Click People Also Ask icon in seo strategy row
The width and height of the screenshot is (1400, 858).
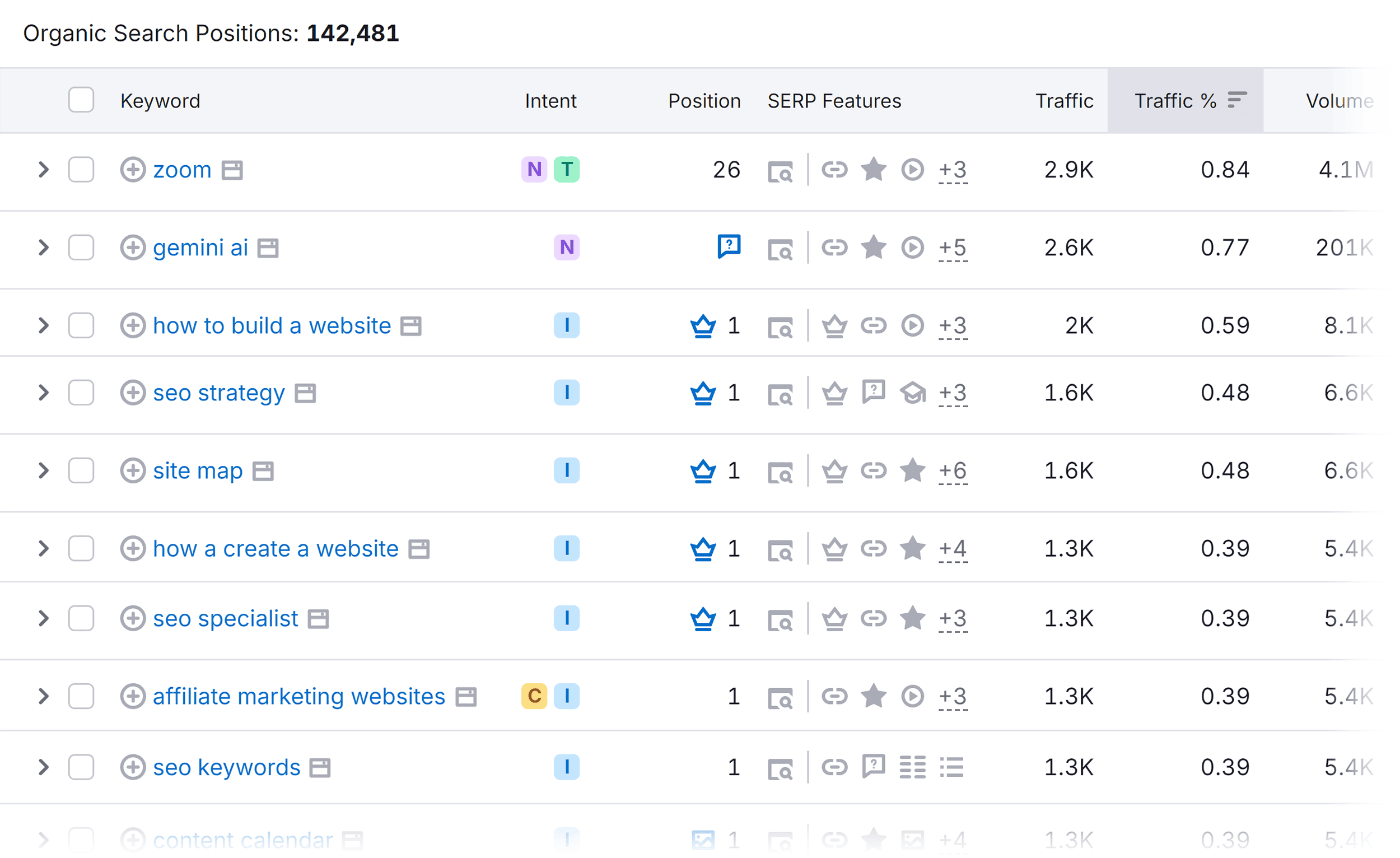coord(873,392)
